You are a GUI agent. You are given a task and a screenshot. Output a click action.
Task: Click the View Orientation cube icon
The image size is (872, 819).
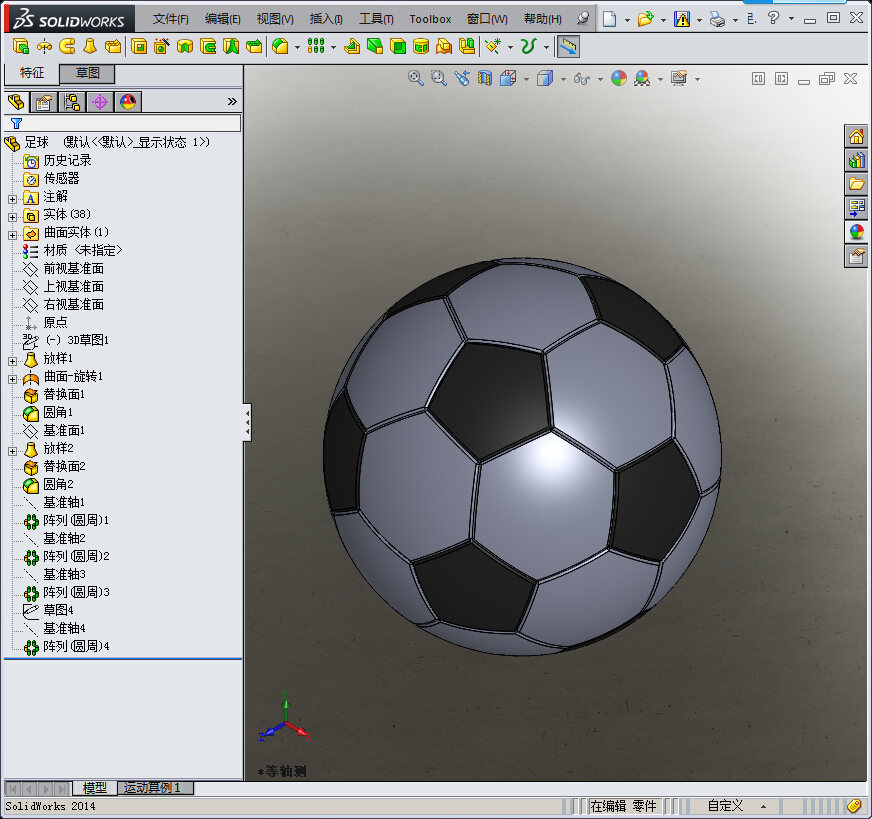point(508,78)
